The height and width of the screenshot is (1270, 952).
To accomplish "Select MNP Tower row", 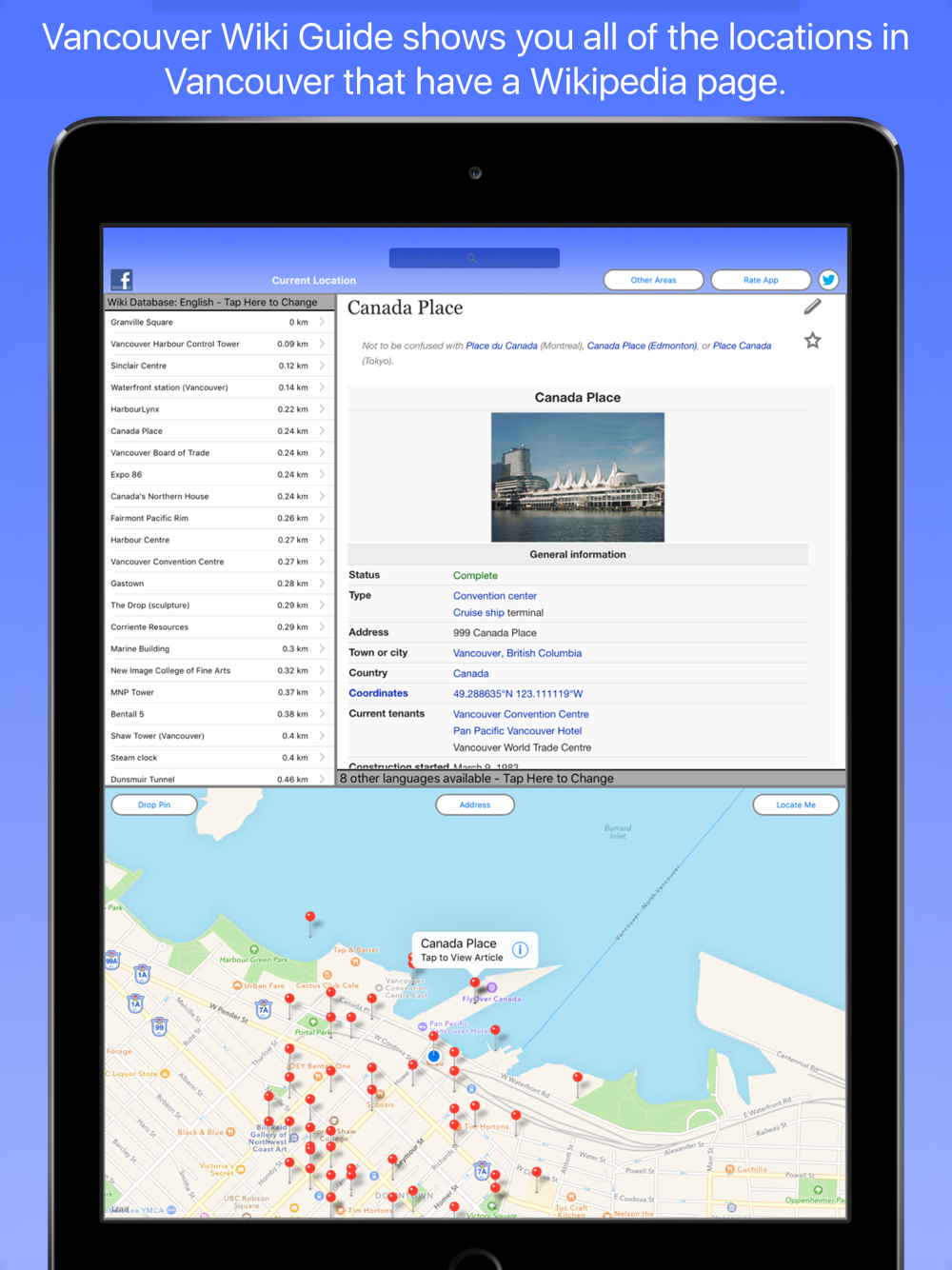I will click(x=219, y=692).
